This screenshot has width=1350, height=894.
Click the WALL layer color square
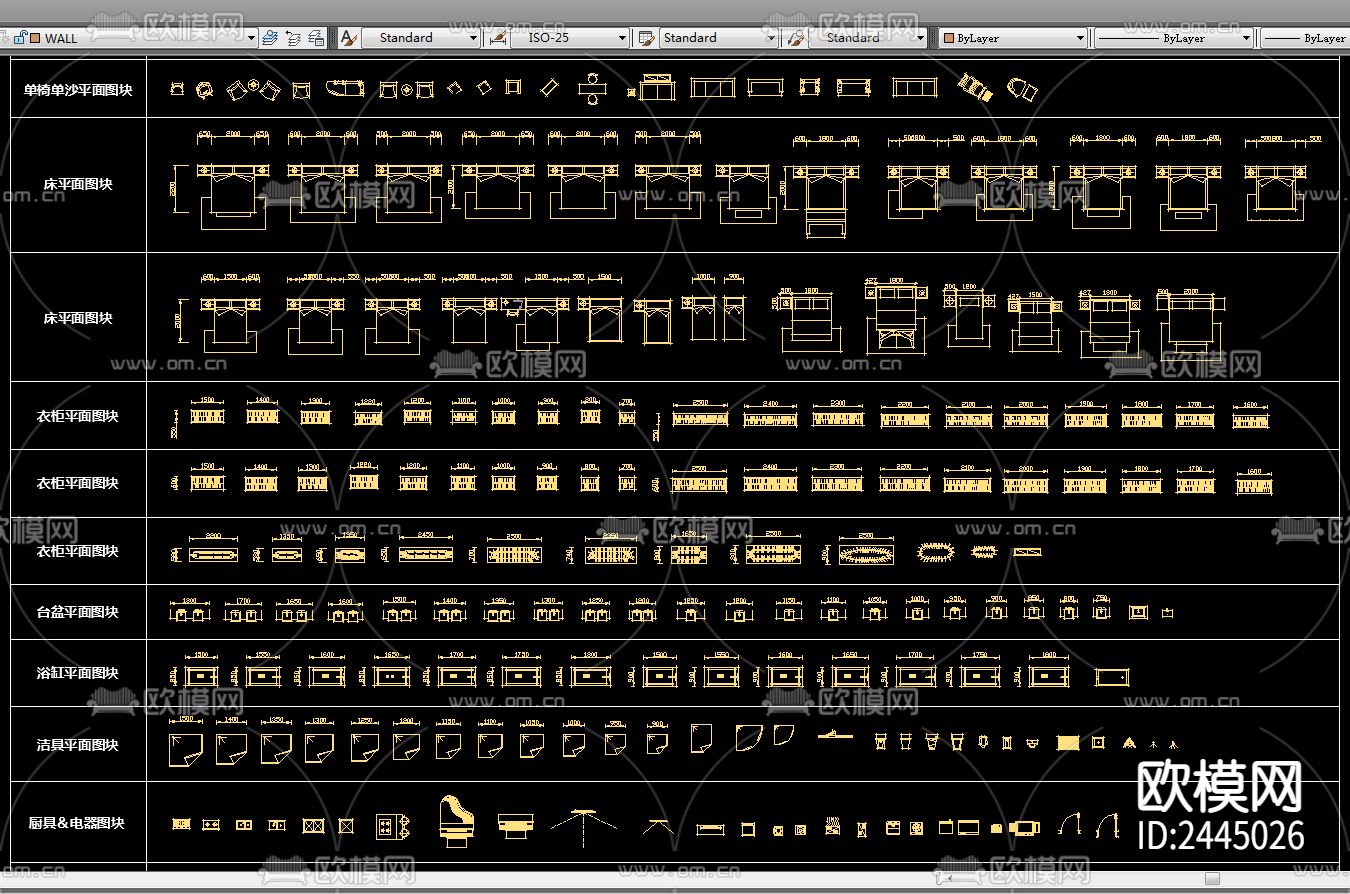point(35,38)
